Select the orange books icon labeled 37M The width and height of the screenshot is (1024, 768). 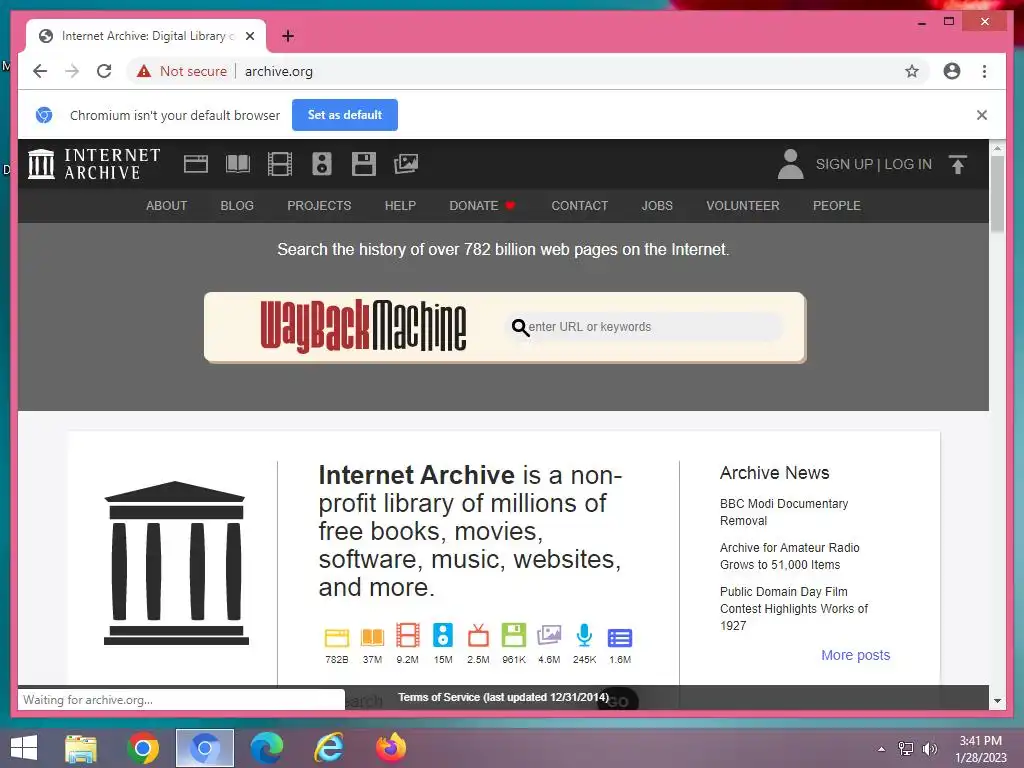pyautogui.click(x=372, y=637)
